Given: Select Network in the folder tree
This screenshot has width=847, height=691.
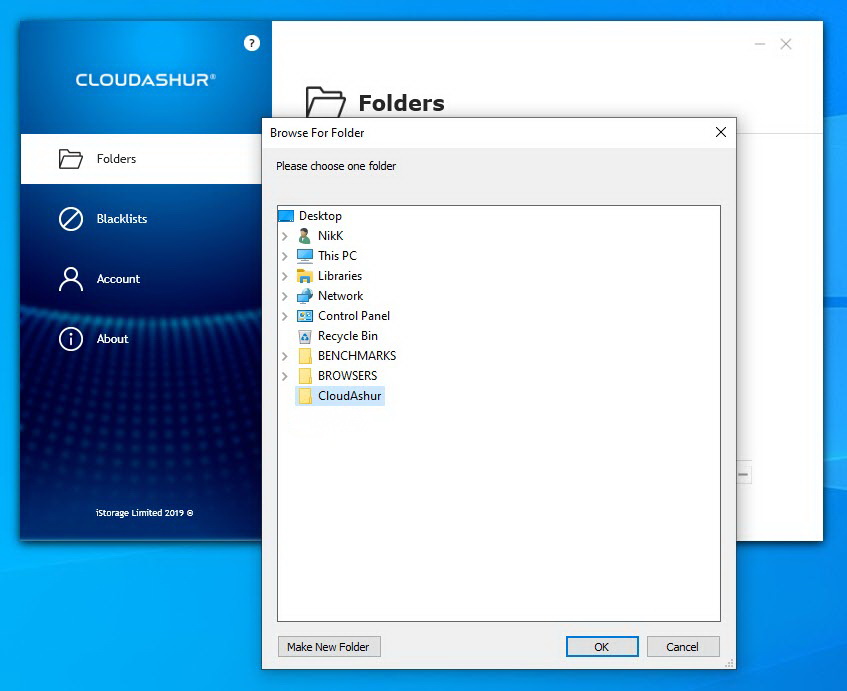Looking at the screenshot, I should [x=340, y=296].
